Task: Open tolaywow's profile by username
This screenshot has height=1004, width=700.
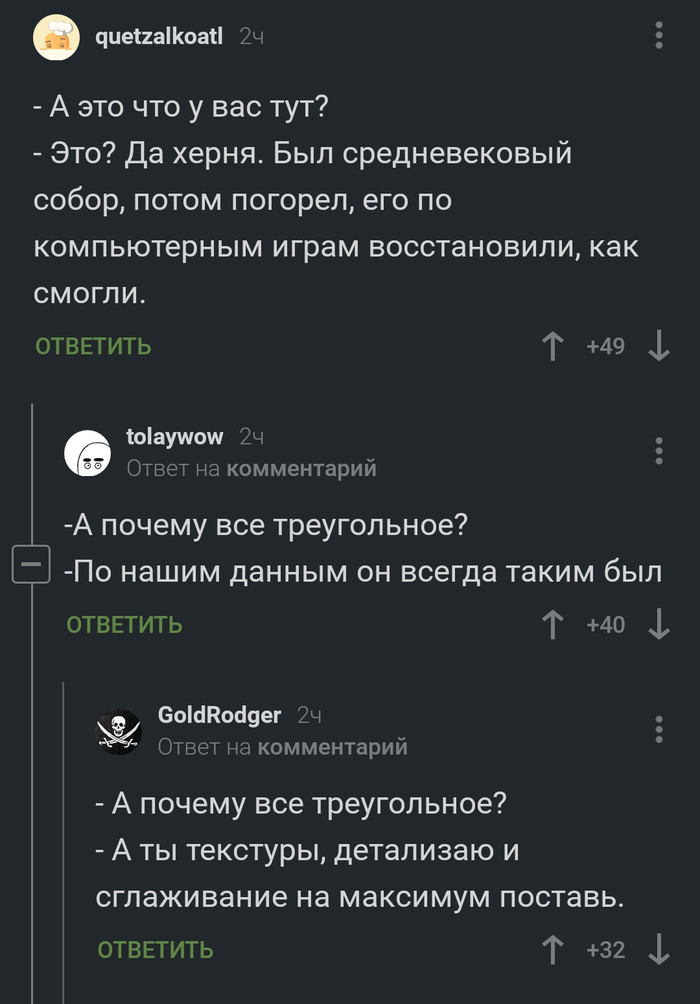Action: click(x=175, y=436)
